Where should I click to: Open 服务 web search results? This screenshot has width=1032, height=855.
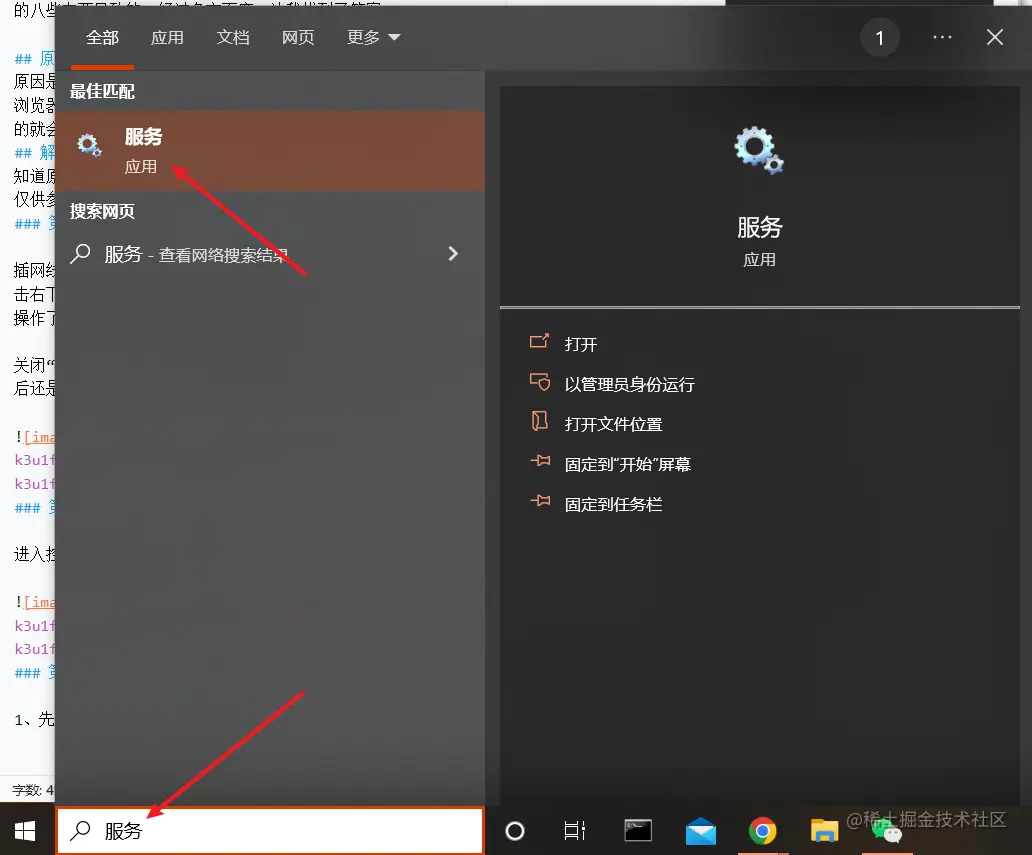pyautogui.click(x=270, y=254)
